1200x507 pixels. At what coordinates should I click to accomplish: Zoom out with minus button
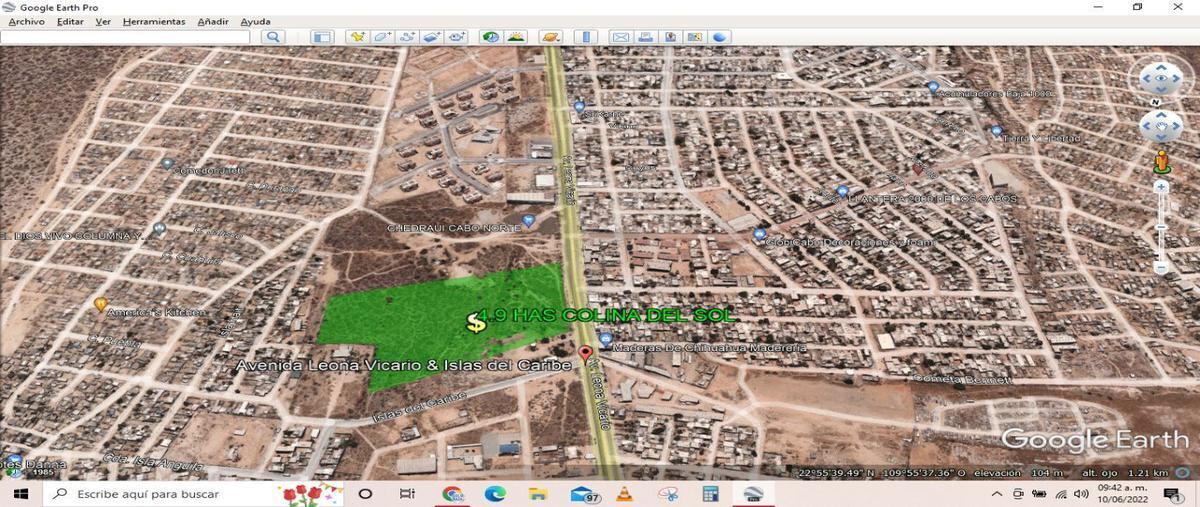(1161, 268)
